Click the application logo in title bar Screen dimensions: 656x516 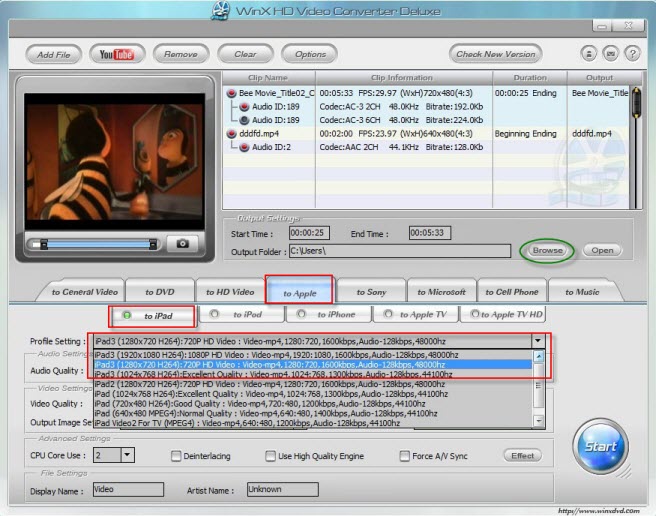pos(221,10)
